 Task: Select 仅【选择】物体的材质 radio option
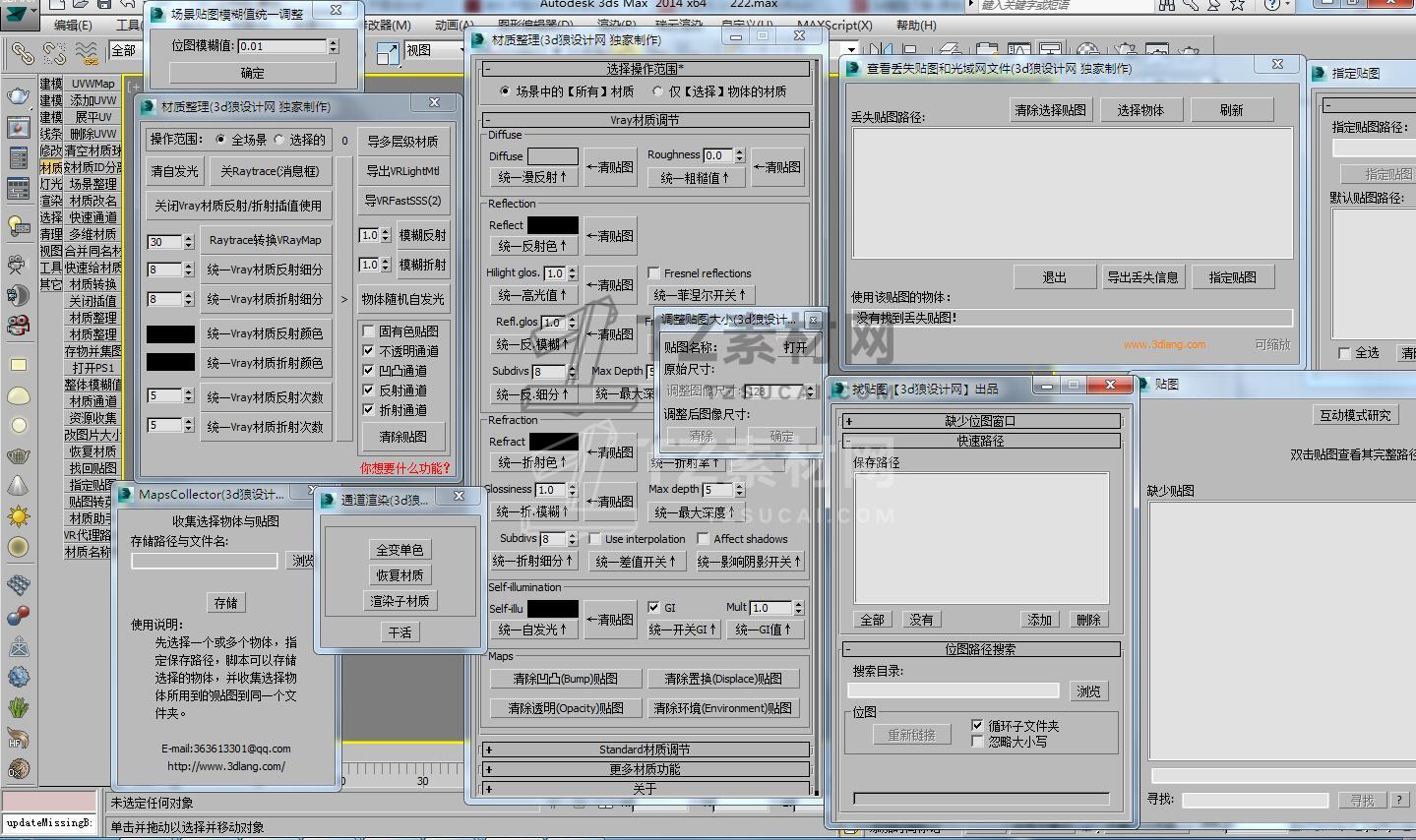tap(657, 91)
